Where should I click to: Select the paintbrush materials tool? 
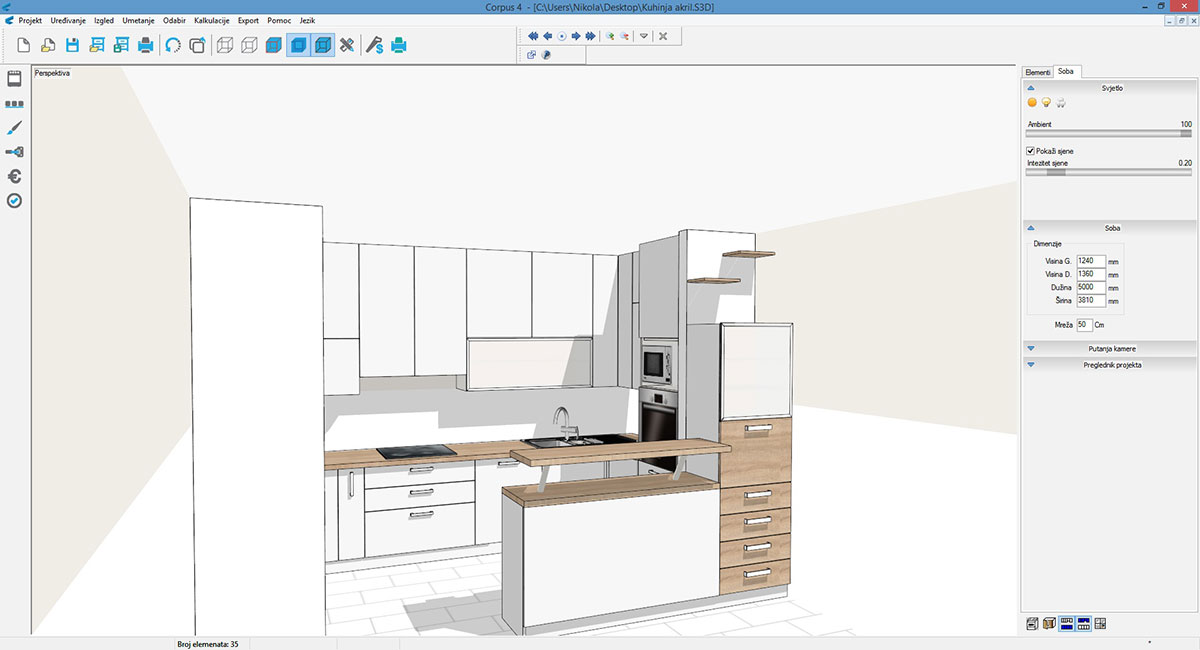pos(14,128)
